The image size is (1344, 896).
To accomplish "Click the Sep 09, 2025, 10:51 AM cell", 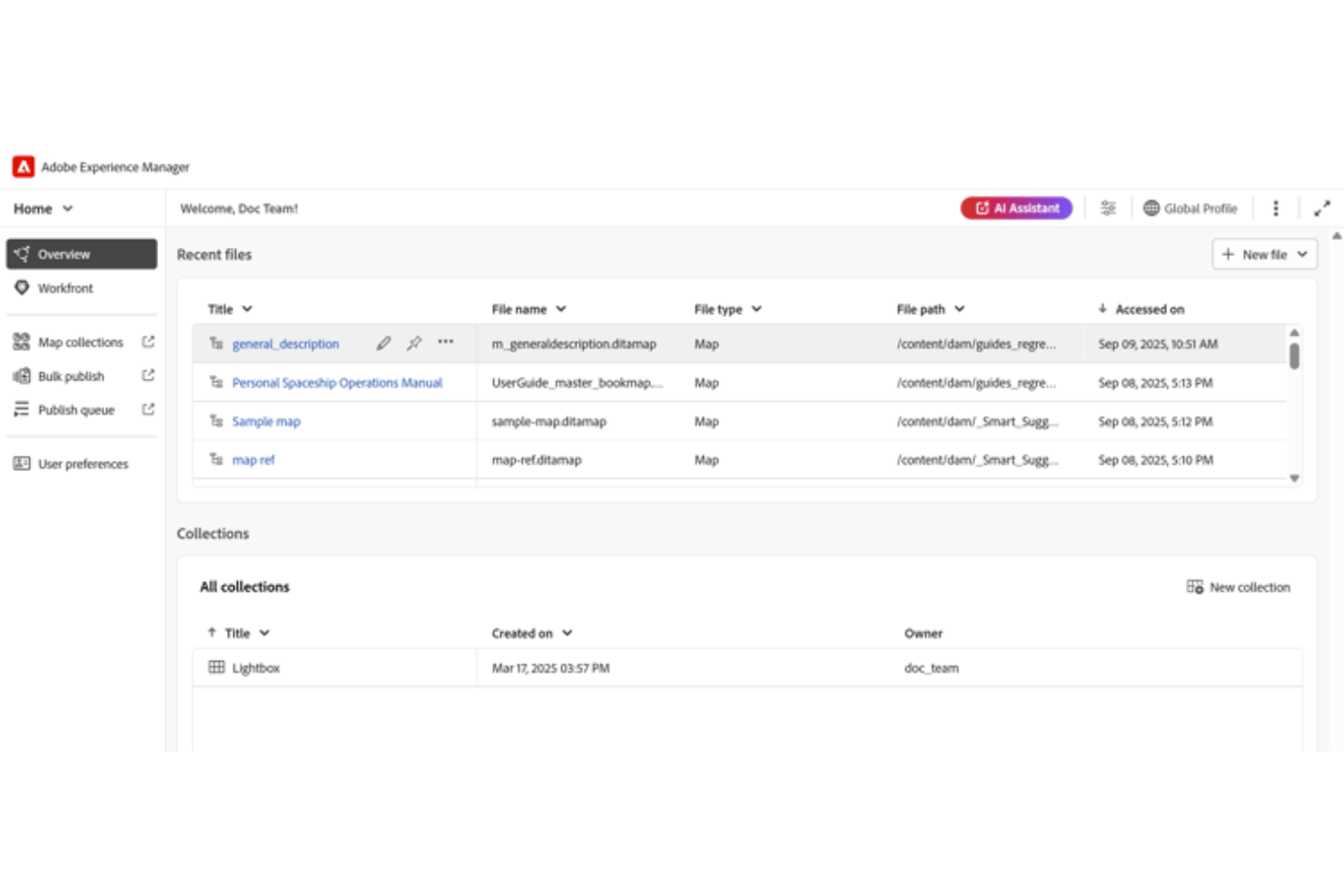I will [1158, 344].
